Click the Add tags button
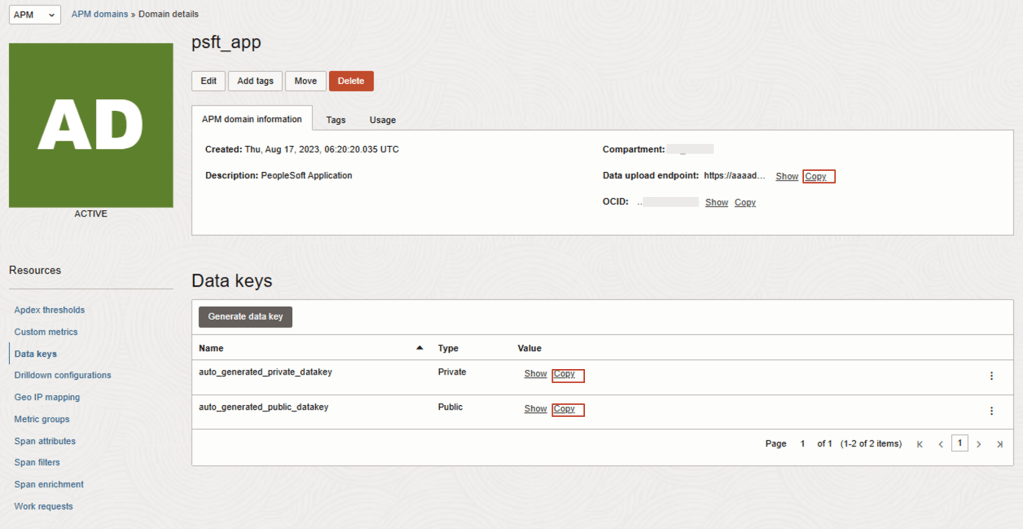The image size is (1023, 529). click(x=255, y=81)
